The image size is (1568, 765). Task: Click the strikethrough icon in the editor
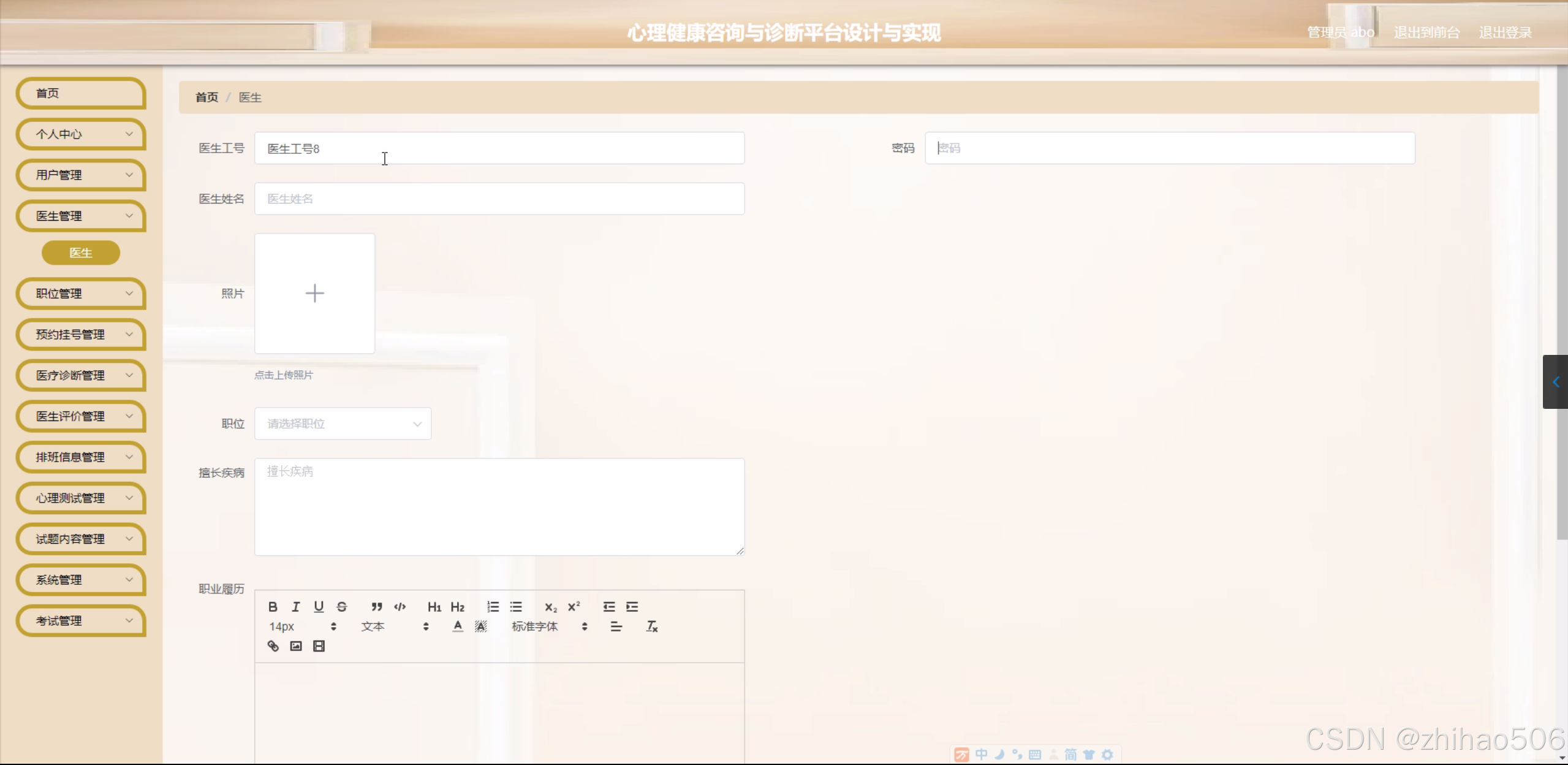(342, 607)
